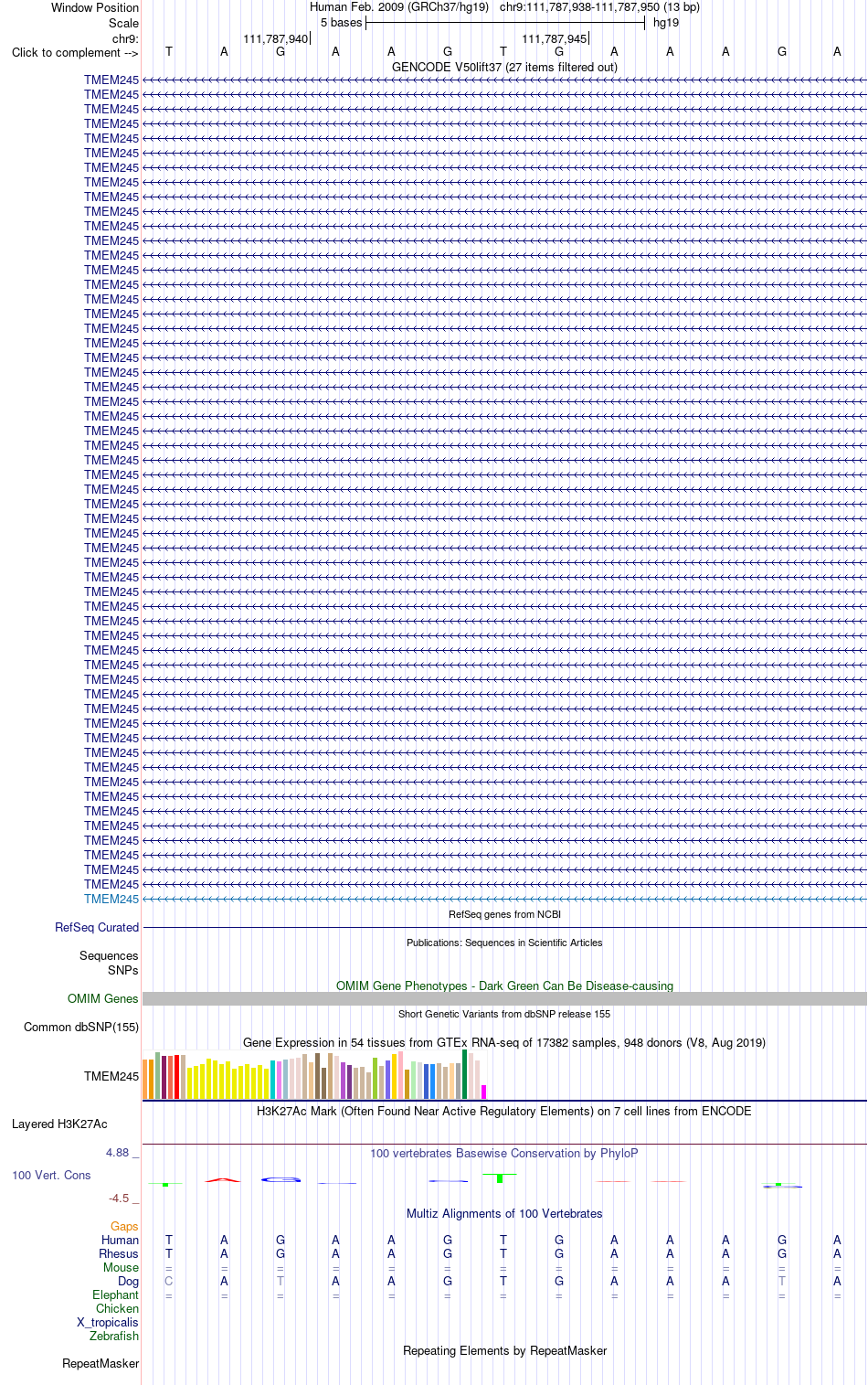
Task: Click the -4.5 lower scale value
Action: (119, 1198)
